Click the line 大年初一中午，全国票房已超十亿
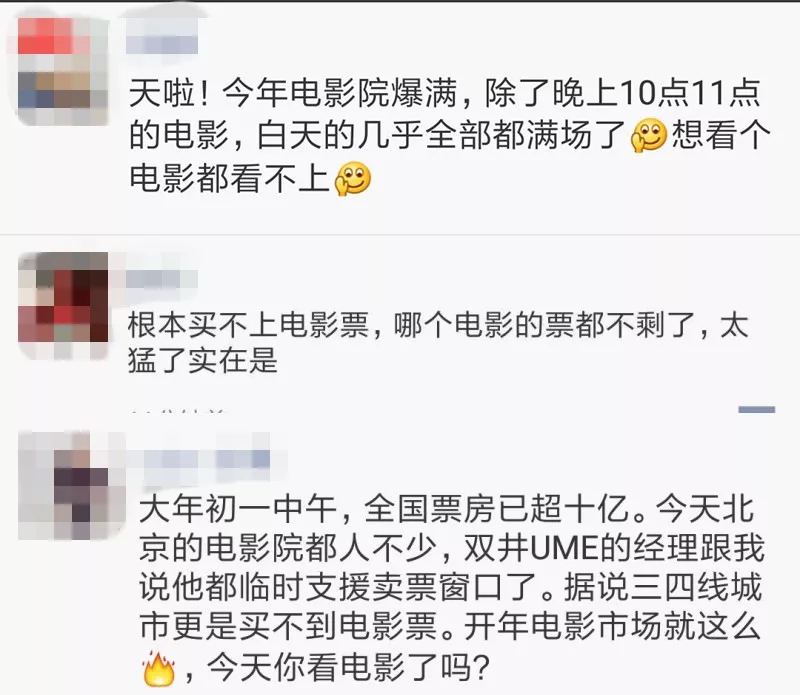The height and width of the screenshot is (695, 800). (392, 509)
